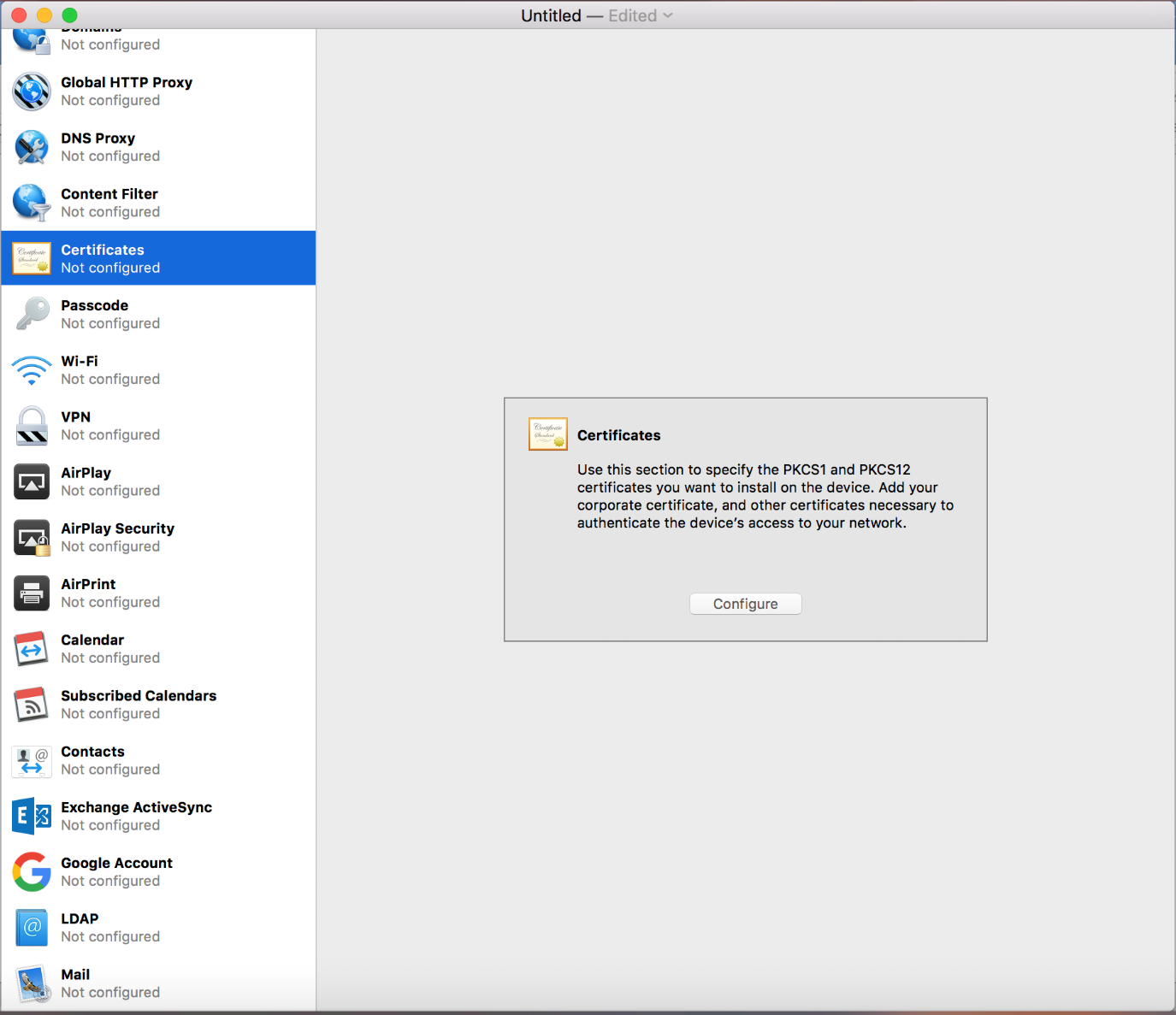
Task: Click the LDAP @ icon
Action: 31,927
